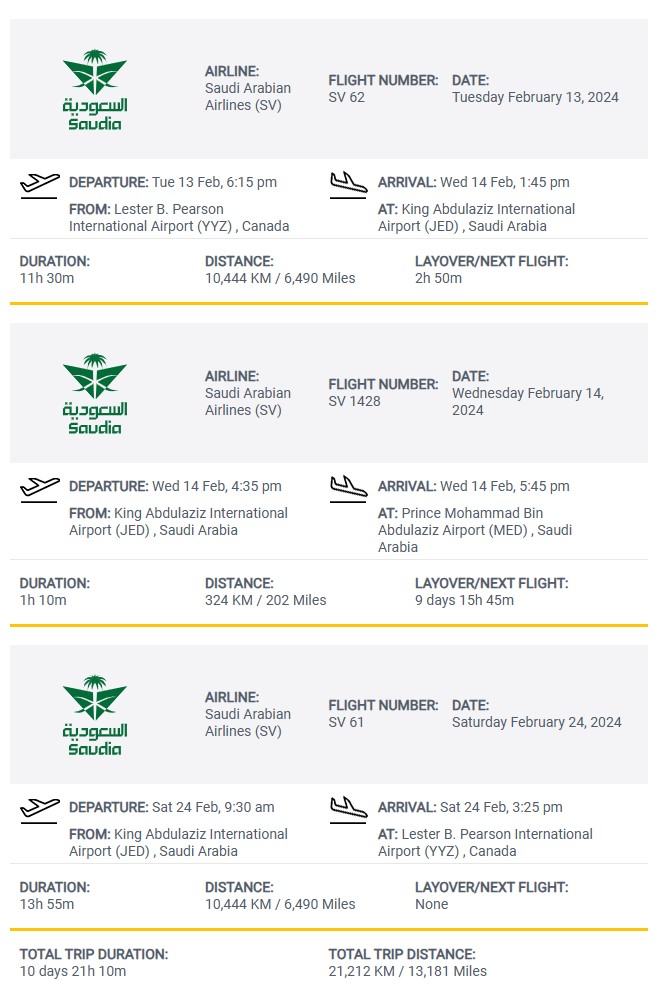Click the departure plane icon for SV 1428

click(39, 489)
